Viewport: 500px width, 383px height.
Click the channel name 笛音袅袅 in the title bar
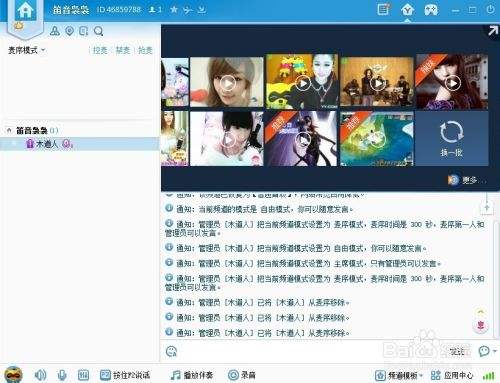click(71, 10)
